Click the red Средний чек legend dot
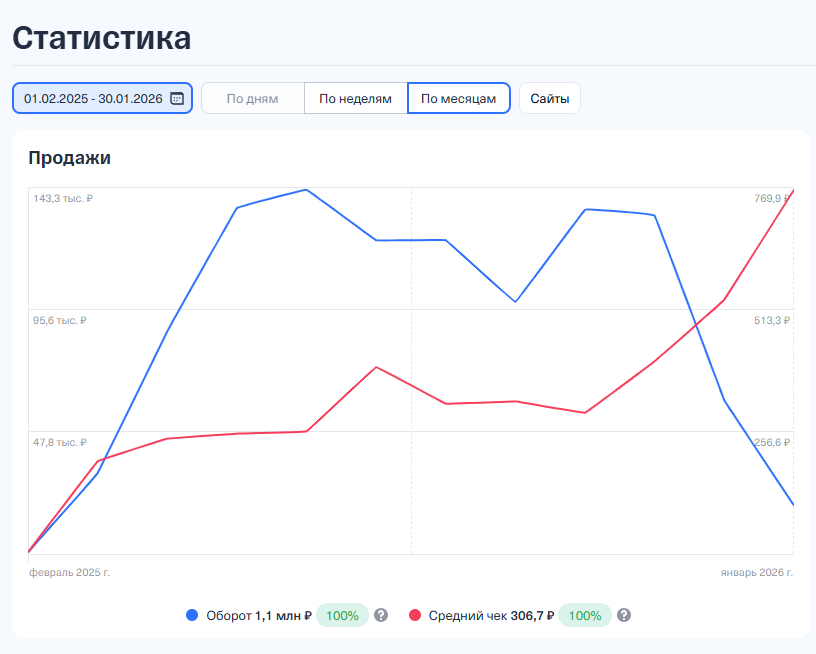The height and width of the screenshot is (654, 816). [415, 615]
